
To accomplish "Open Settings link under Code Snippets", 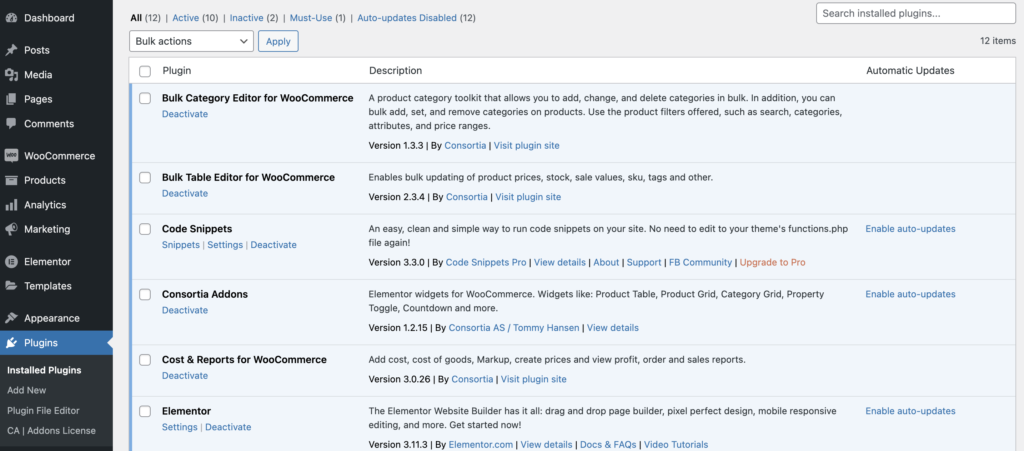I will point(225,245).
